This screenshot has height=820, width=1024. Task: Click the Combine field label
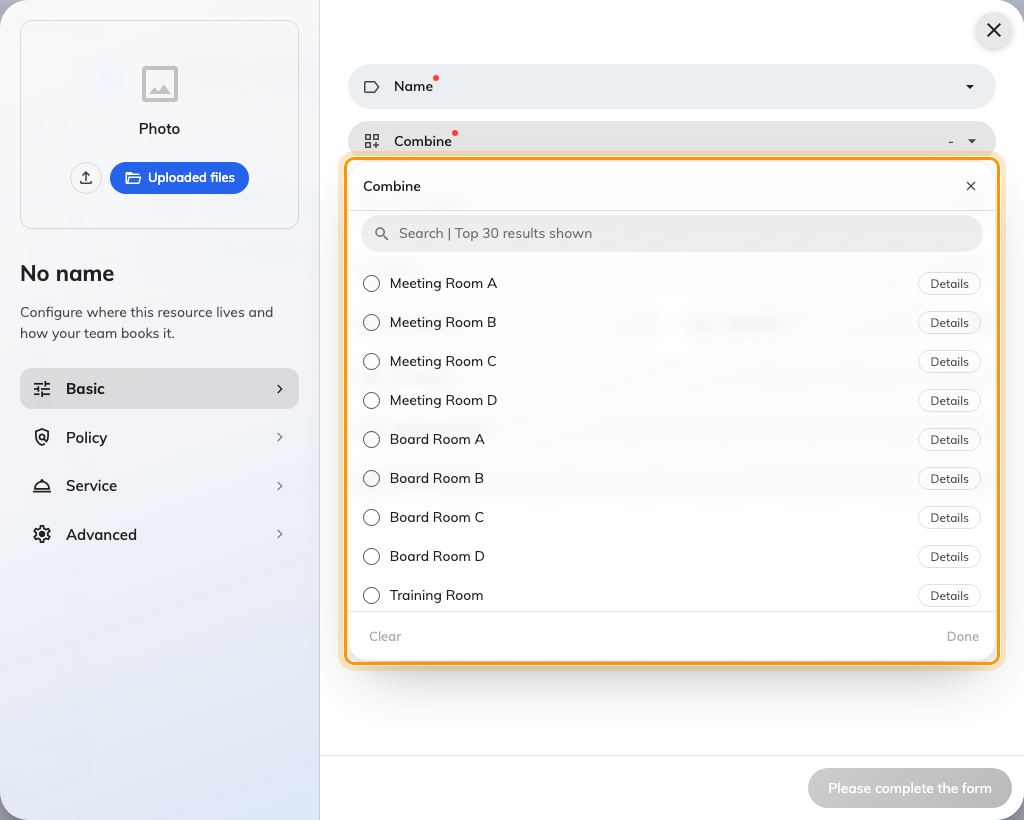(x=423, y=141)
